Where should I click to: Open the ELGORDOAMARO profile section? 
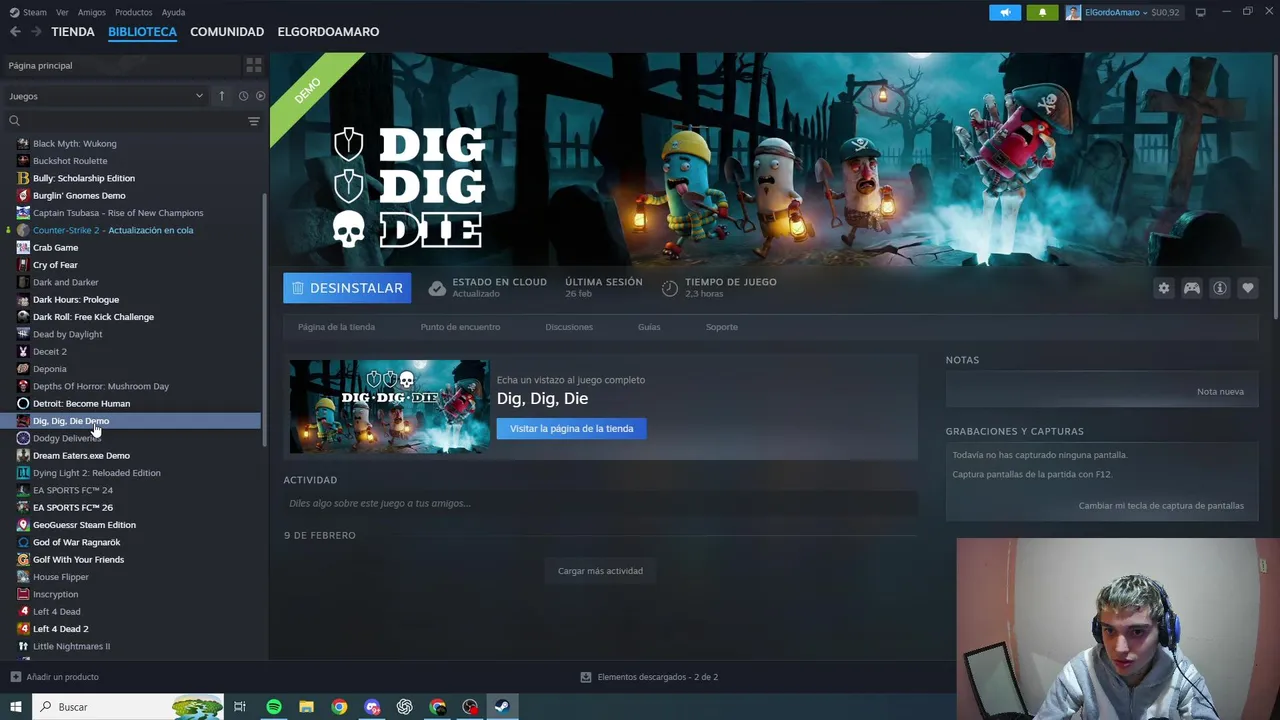328,32
